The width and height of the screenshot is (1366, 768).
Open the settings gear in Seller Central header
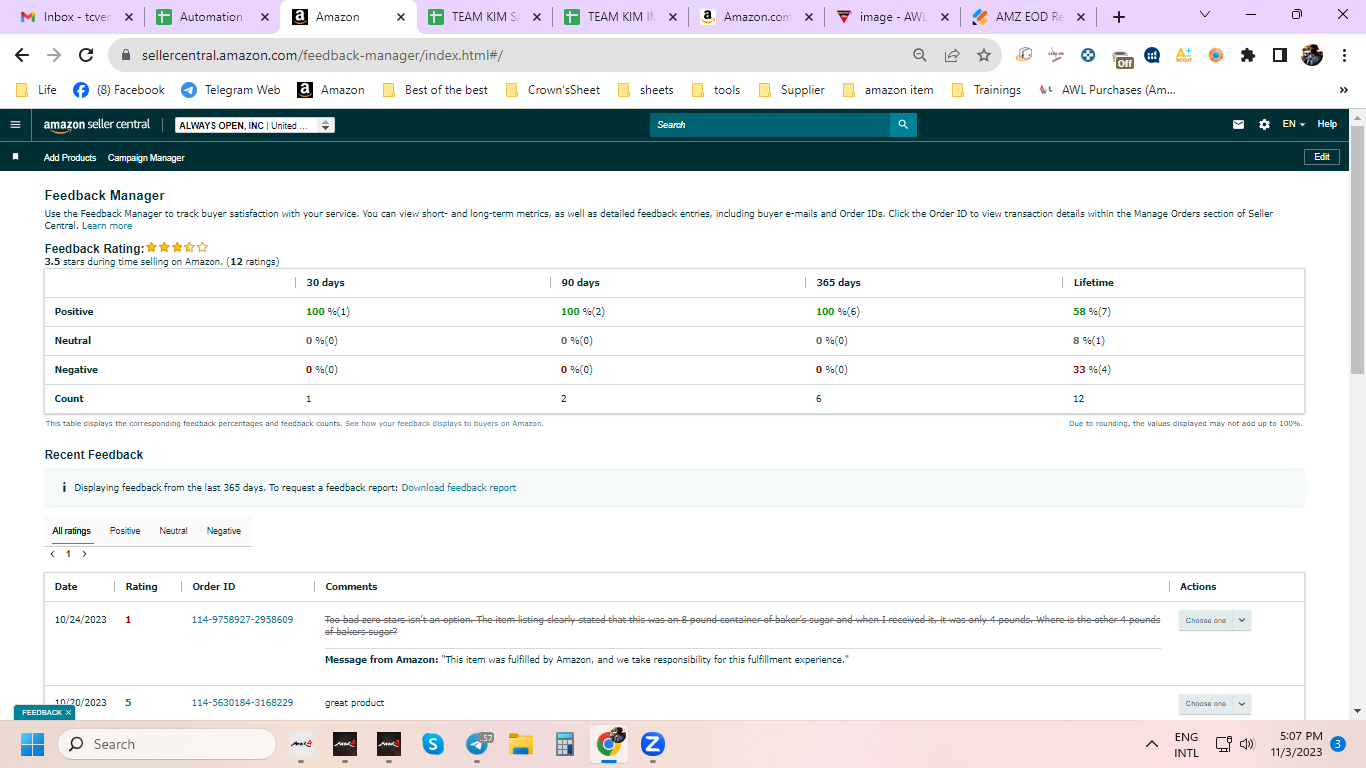click(1264, 125)
